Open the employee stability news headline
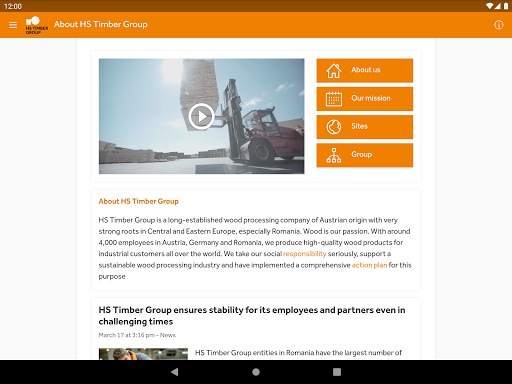 pyautogui.click(x=252, y=316)
